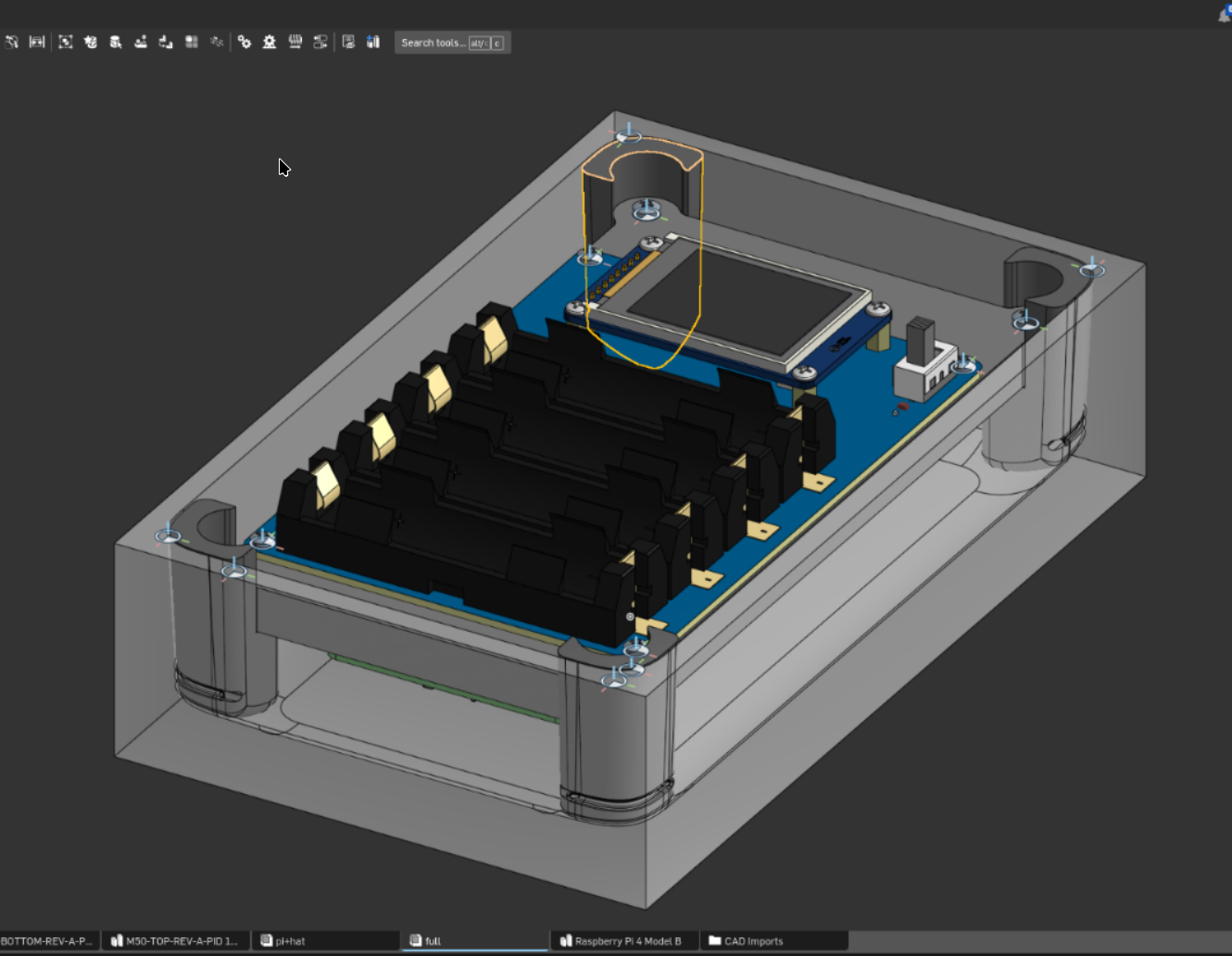Image resolution: width=1232 pixels, height=956 pixels.
Task: Click the four-square grid pattern toolbar icon
Action: point(192,43)
